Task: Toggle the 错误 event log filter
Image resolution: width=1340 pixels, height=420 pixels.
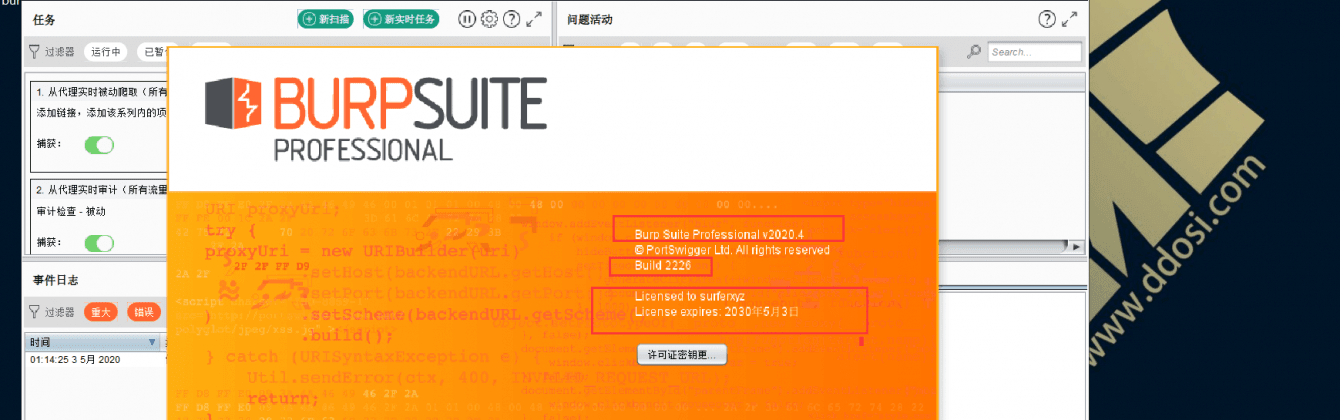Action: pyautogui.click(x=146, y=312)
